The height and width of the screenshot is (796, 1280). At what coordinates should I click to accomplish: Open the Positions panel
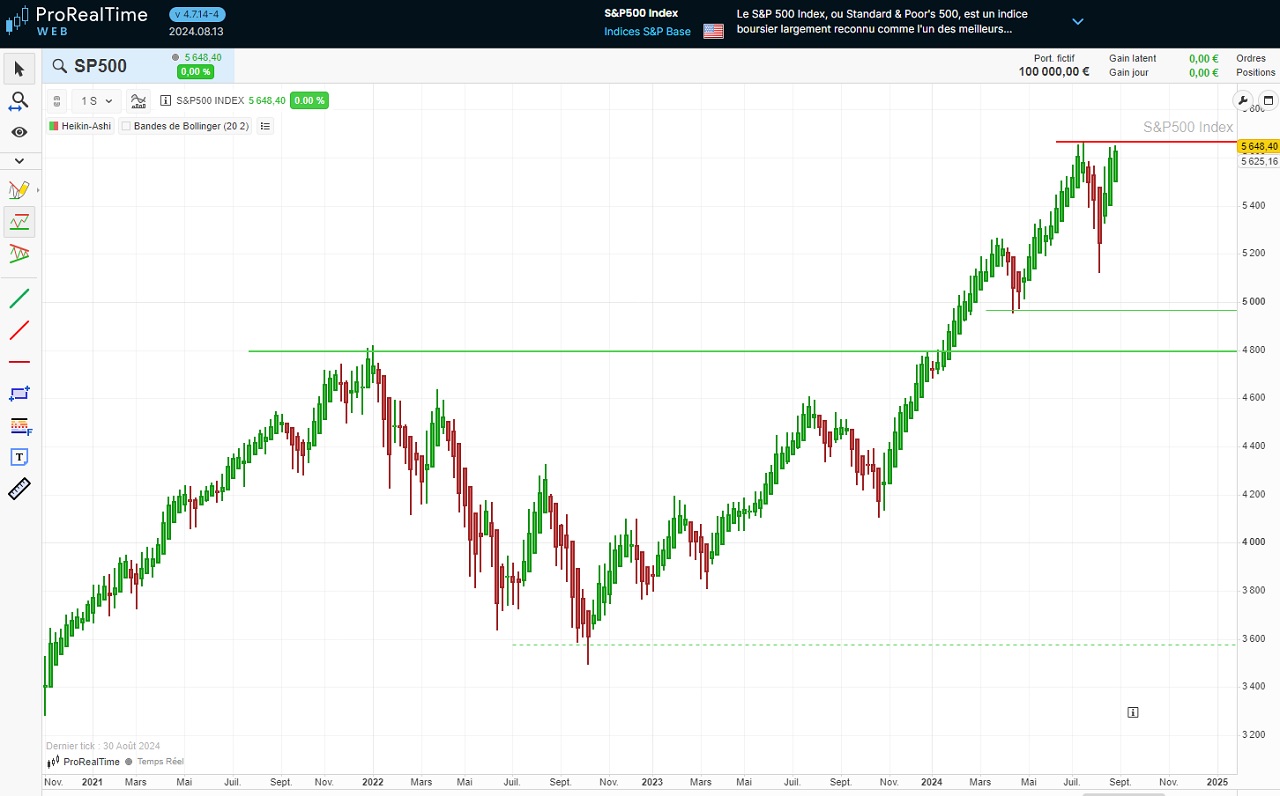tap(1256, 73)
